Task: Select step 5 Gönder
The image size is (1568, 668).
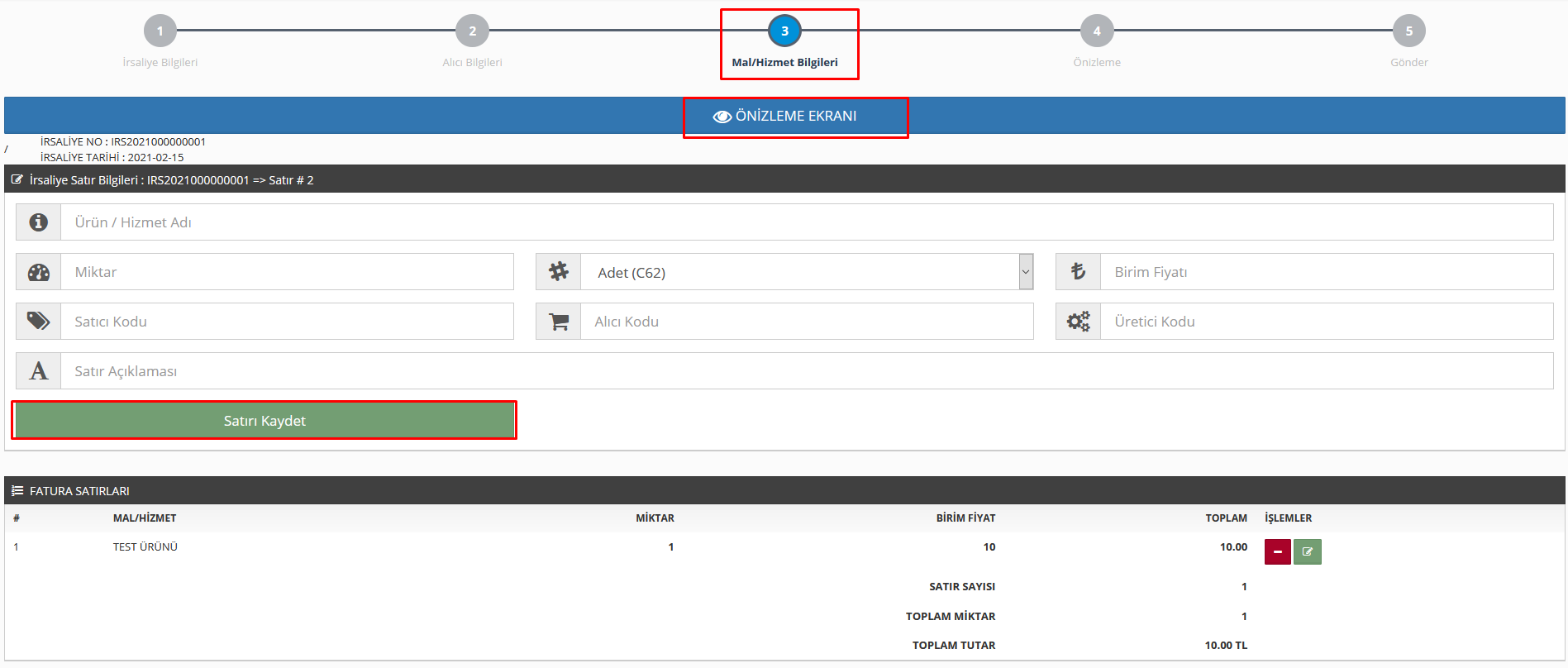Action: pyautogui.click(x=1408, y=31)
